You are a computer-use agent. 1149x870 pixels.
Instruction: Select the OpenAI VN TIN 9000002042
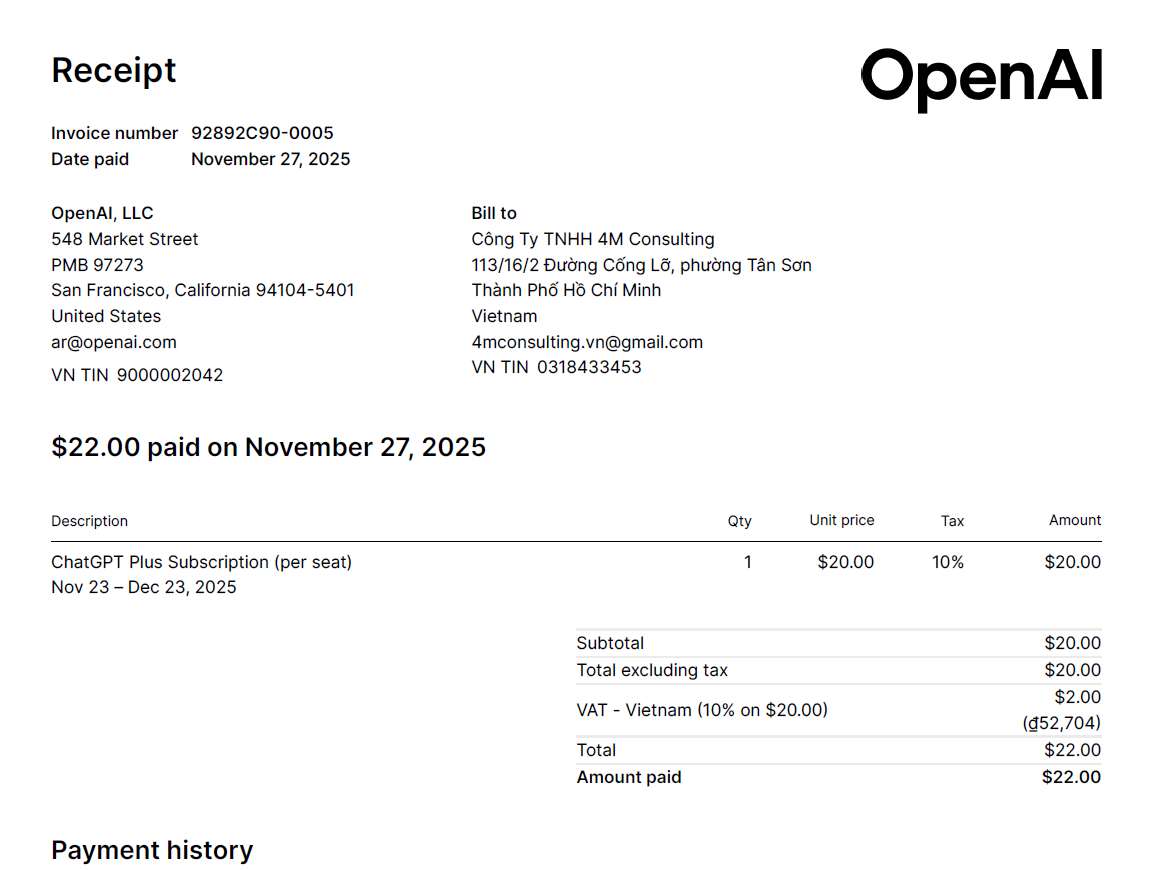point(170,375)
